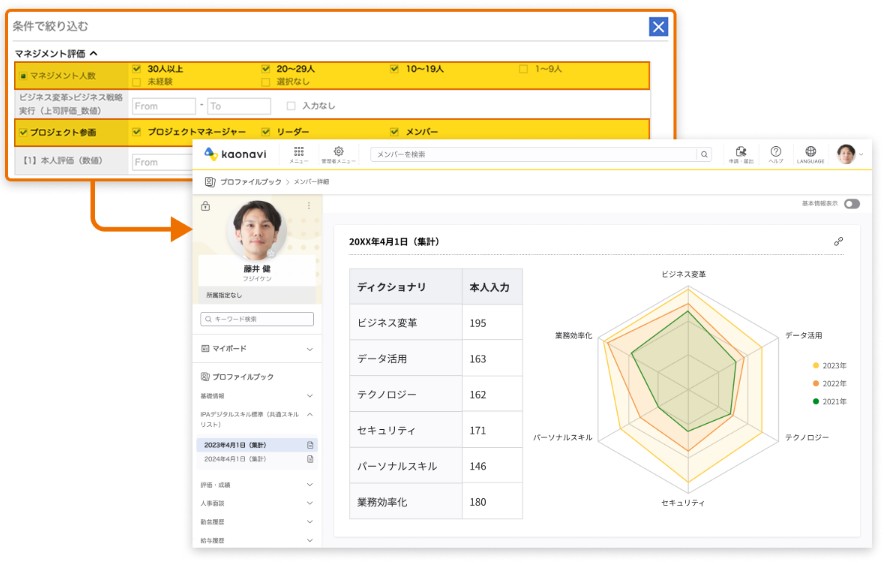This screenshot has width=895, height=563.
Task: Collapse the IPAデジタルスキル標準 section
Action: [x=310, y=415]
